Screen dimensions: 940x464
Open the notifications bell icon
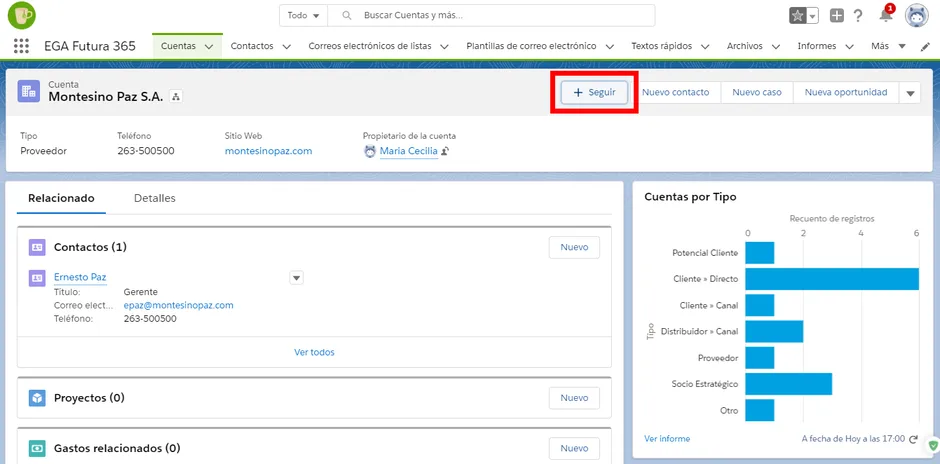pyautogui.click(x=885, y=16)
